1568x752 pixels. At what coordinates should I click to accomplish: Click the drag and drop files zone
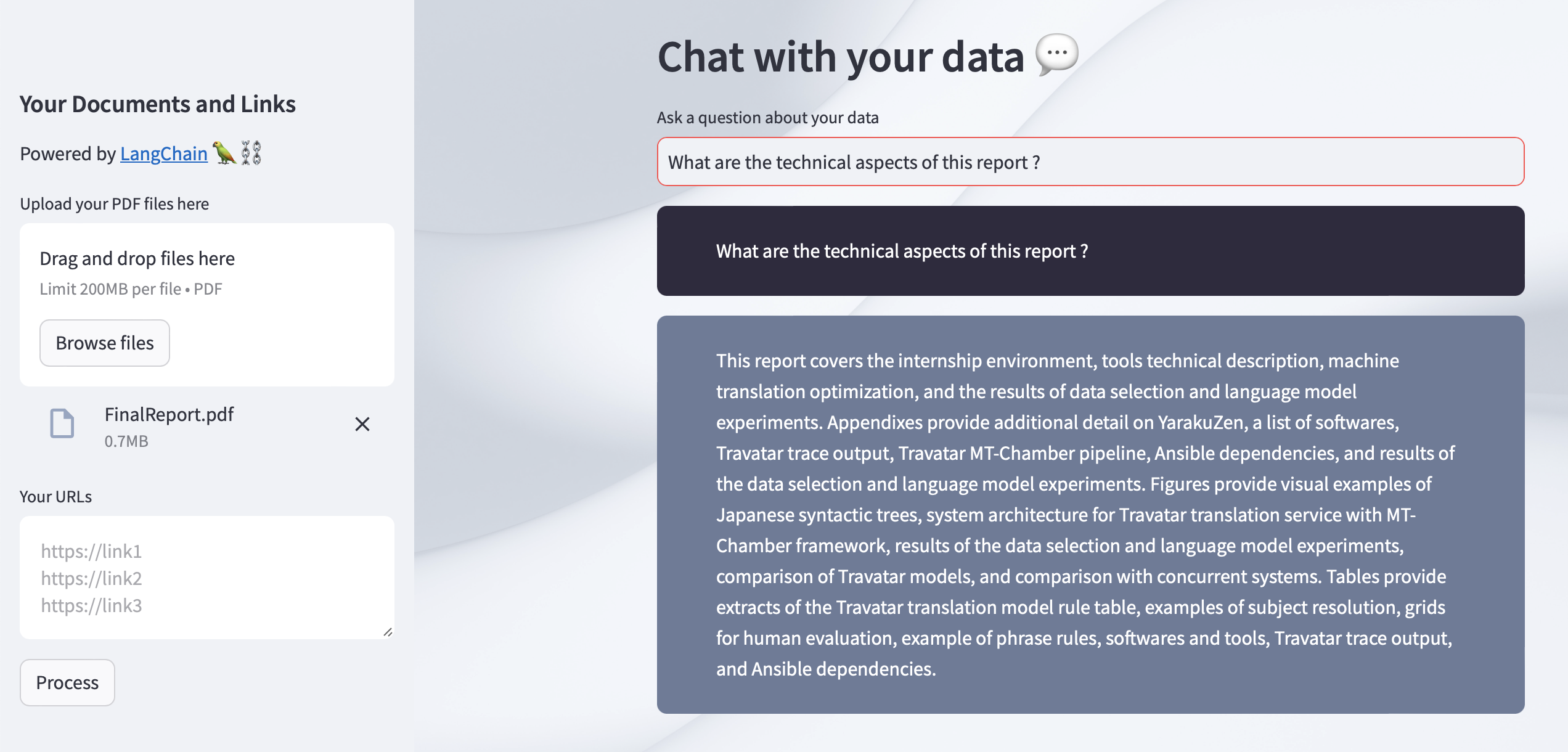click(x=206, y=272)
